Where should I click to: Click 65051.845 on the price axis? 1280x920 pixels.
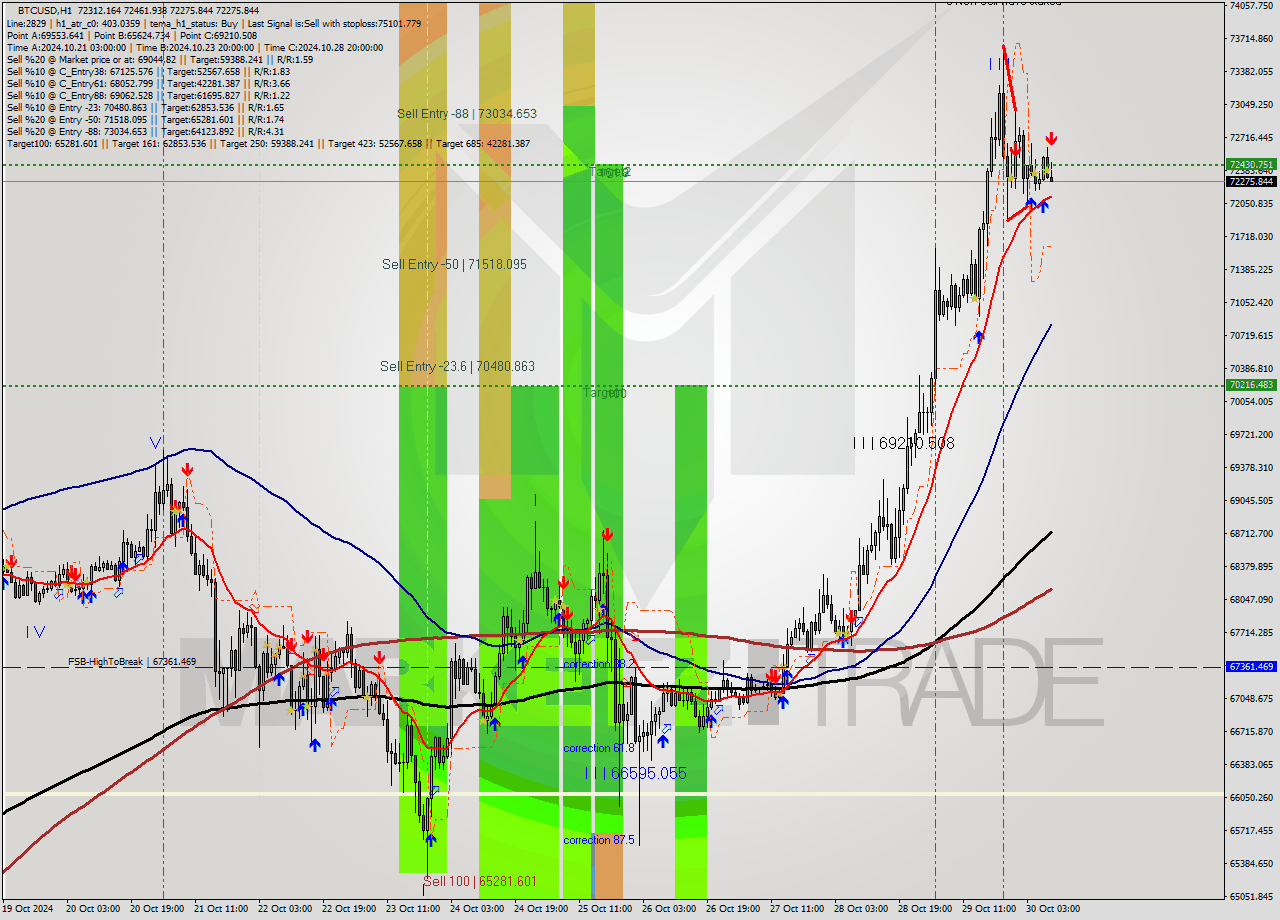coord(1251,896)
